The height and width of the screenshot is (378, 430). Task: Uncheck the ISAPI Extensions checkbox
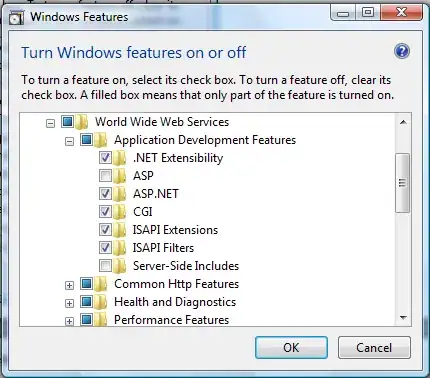105,230
